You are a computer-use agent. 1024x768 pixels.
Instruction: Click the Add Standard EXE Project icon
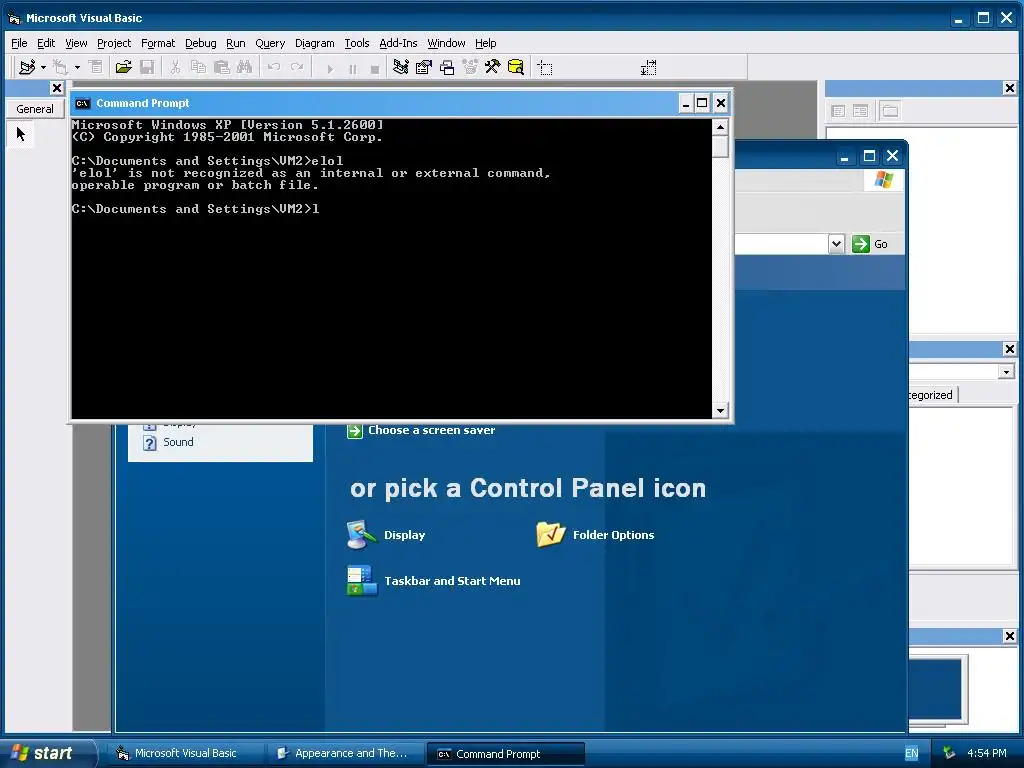(27, 67)
